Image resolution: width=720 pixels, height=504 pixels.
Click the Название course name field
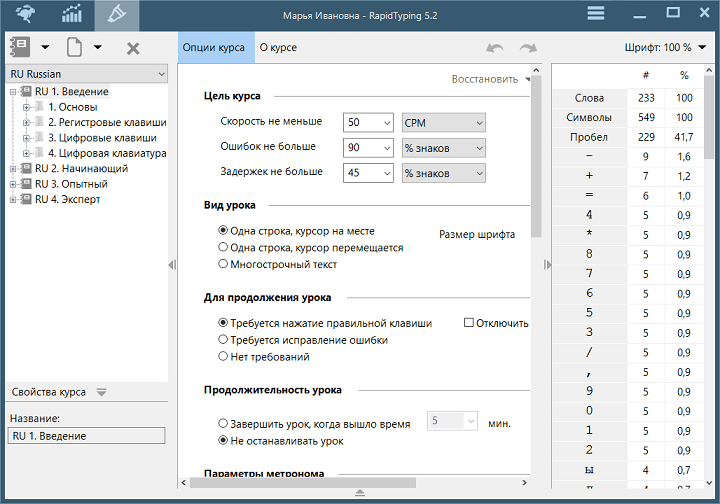click(x=86, y=436)
